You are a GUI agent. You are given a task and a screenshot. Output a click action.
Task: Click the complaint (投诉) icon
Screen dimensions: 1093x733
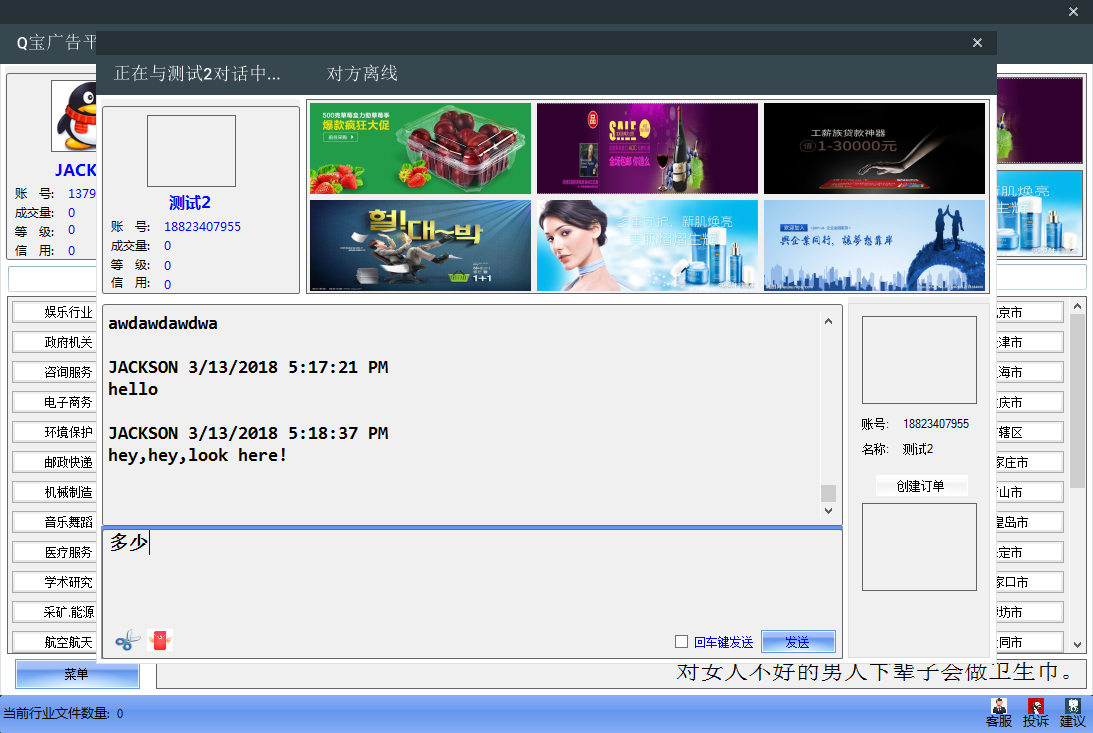click(x=1036, y=712)
